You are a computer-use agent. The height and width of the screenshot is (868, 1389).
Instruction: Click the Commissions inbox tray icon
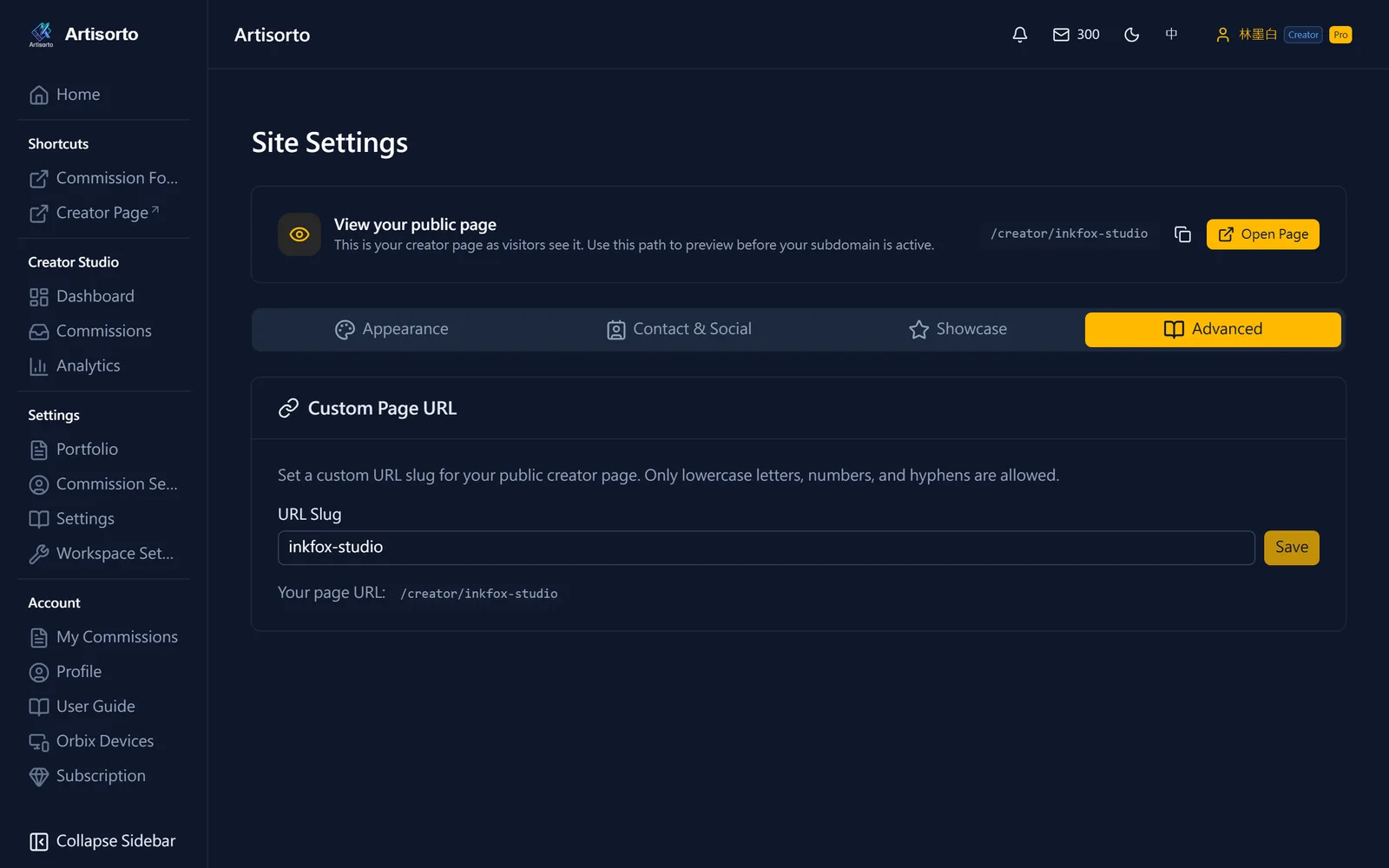pos(39,332)
